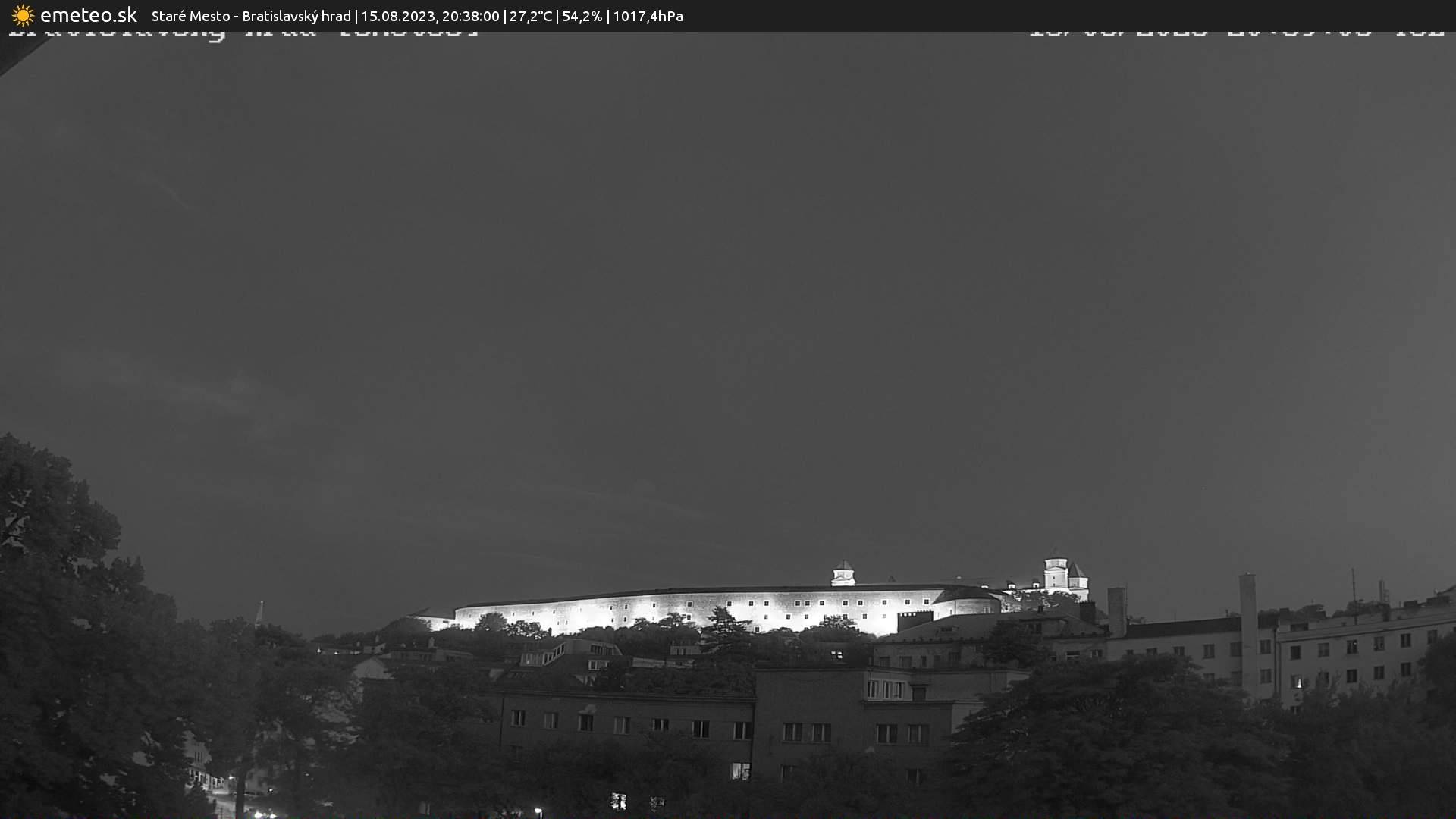Click the temperature reading 27,2°C
The image size is (1456, 819).
(x=531, y=15)
